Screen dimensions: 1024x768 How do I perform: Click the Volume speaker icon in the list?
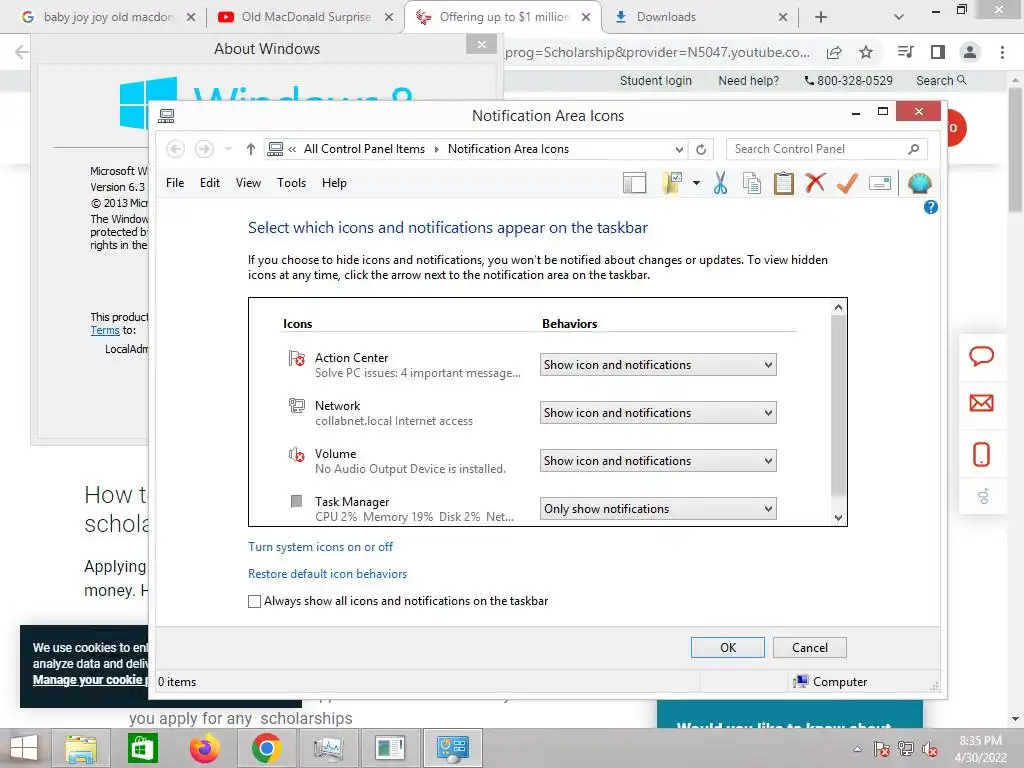296,454
